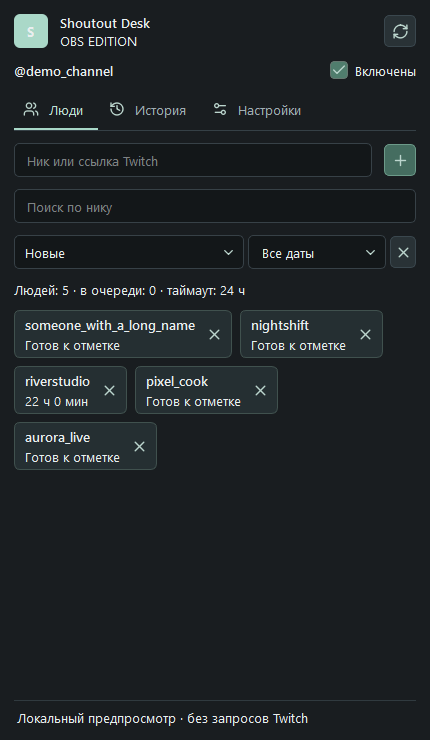The image size is (430, 740).
Task: Open the Настройки tab
Action: [257, 110]
